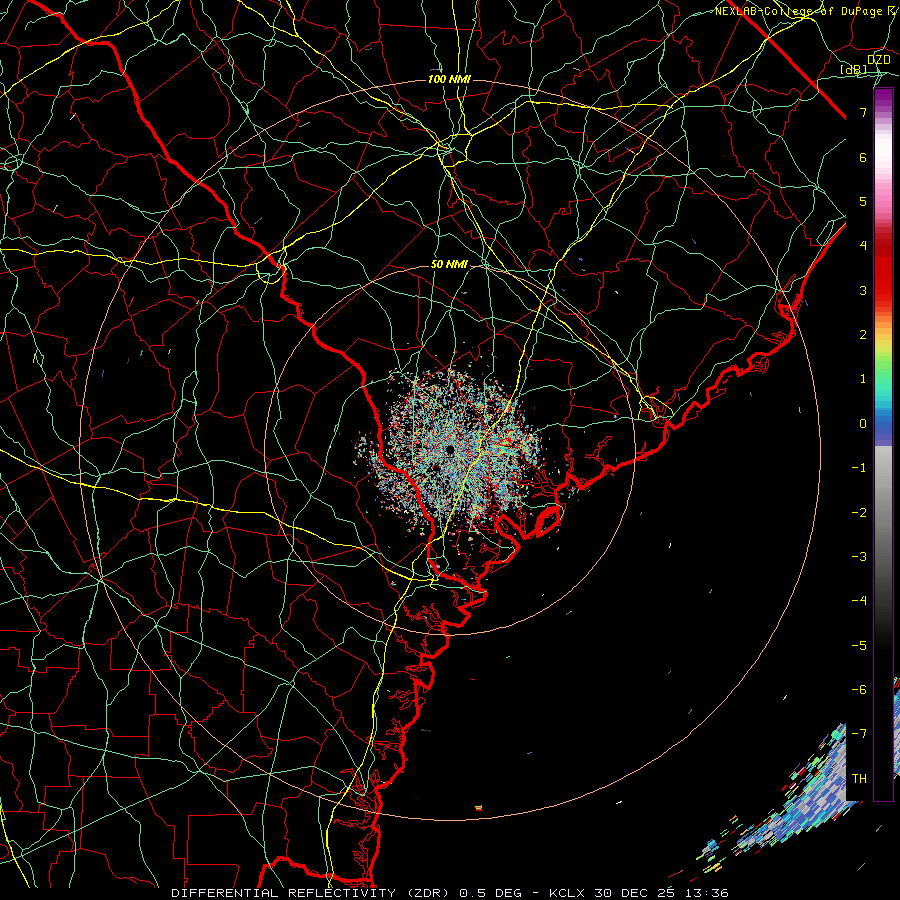Click the "50 NMI" range ring label
Screen dimensions: 900x900
(x=449, y=265)
